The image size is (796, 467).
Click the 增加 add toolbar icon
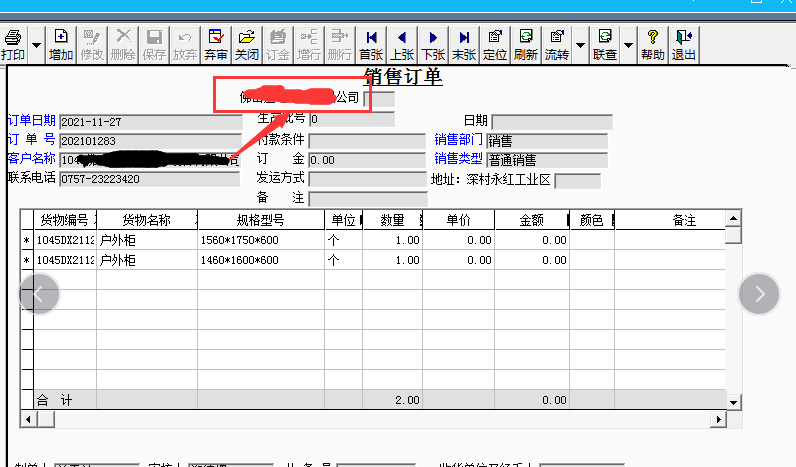pos(61,45)
